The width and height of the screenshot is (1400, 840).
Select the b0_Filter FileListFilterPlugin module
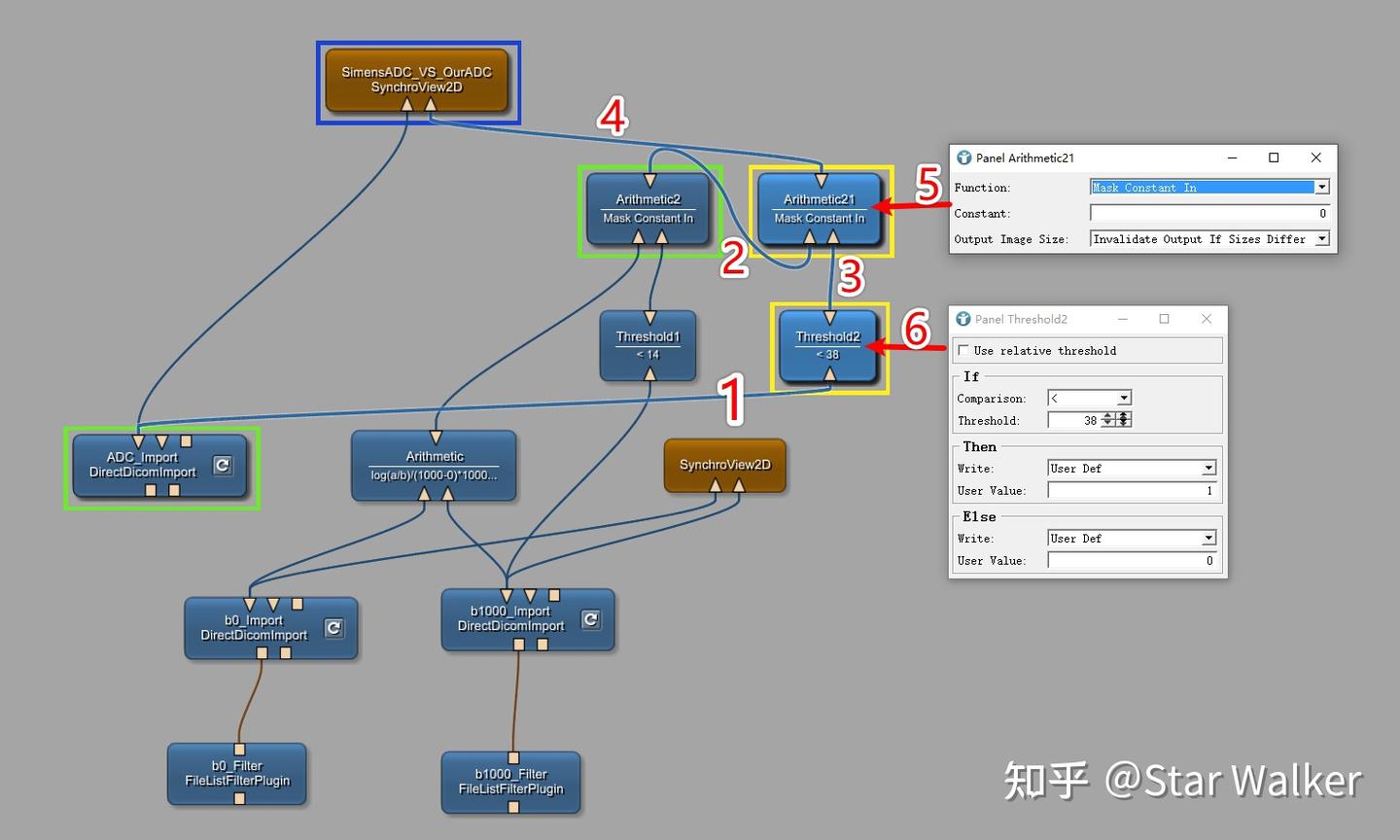(237, 774)
